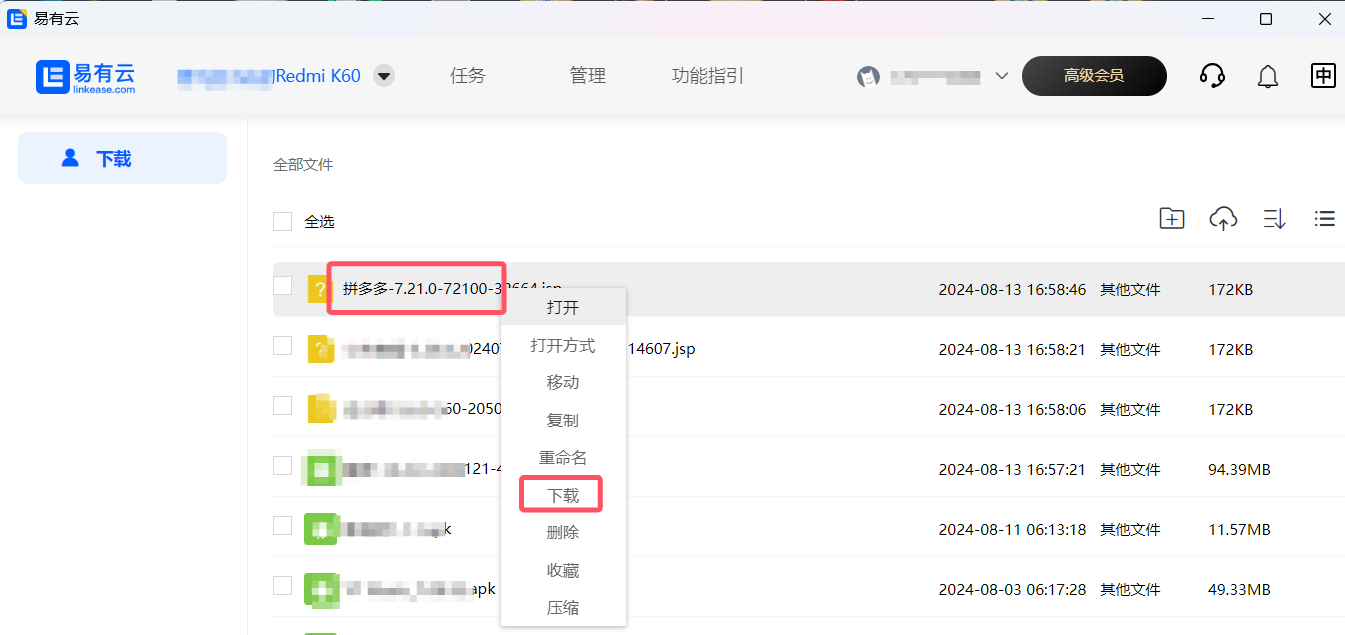Open 打开方式 submenu in context menu
Viewport: 1345px width, 635px height.
point(563,345)
